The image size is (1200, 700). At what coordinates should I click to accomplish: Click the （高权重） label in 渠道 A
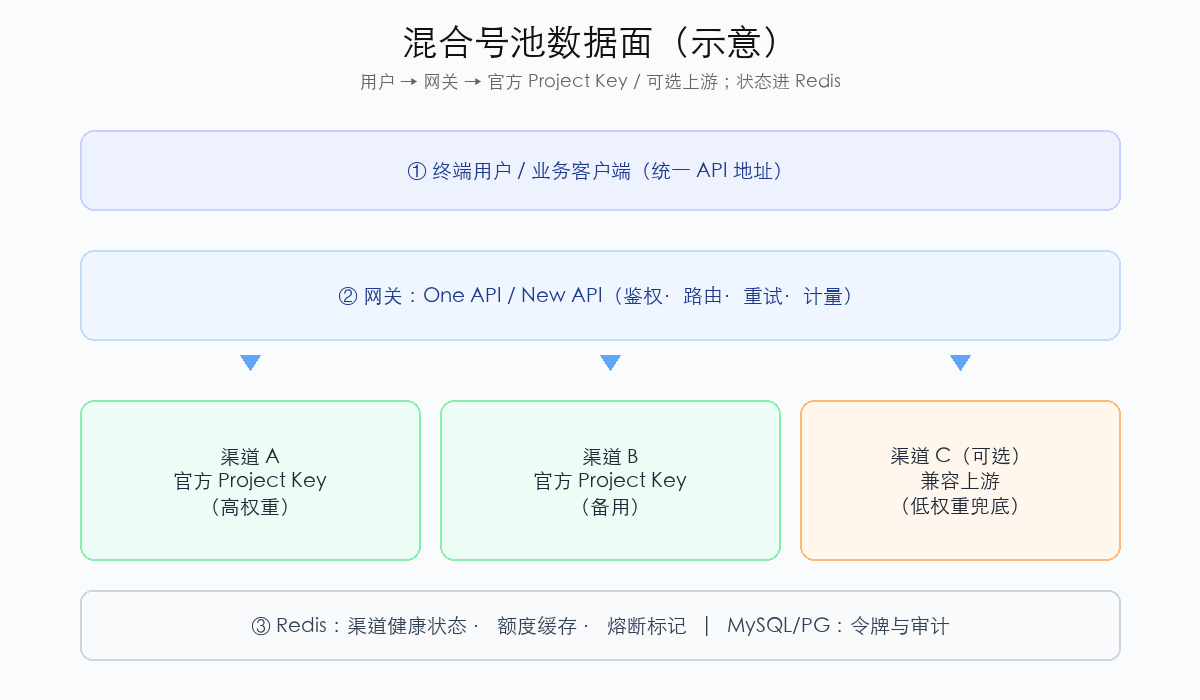(250, 507)
